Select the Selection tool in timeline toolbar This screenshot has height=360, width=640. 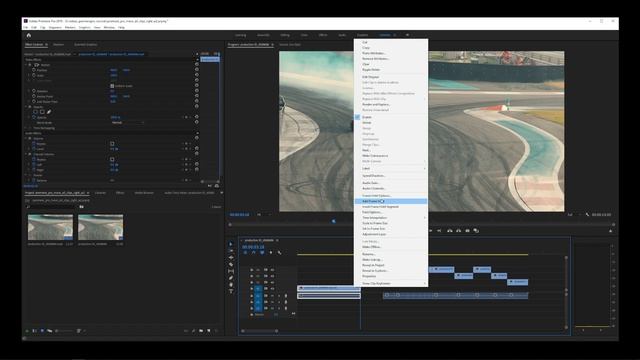(x=231, y=244)
